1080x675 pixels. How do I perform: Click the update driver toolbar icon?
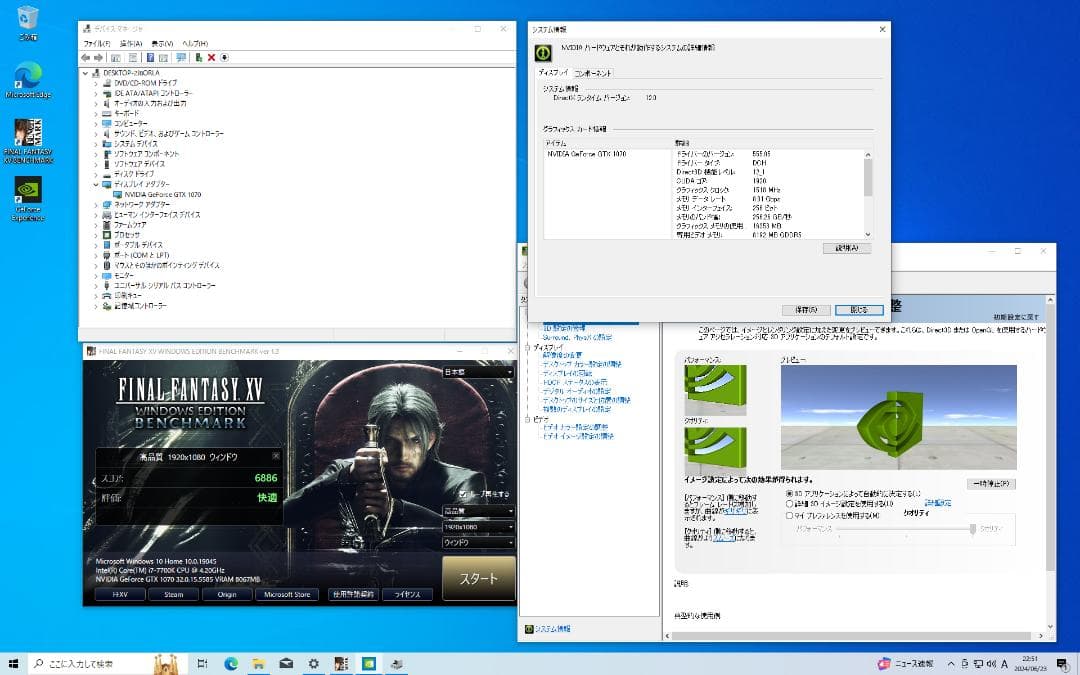[x=199, y=58]
